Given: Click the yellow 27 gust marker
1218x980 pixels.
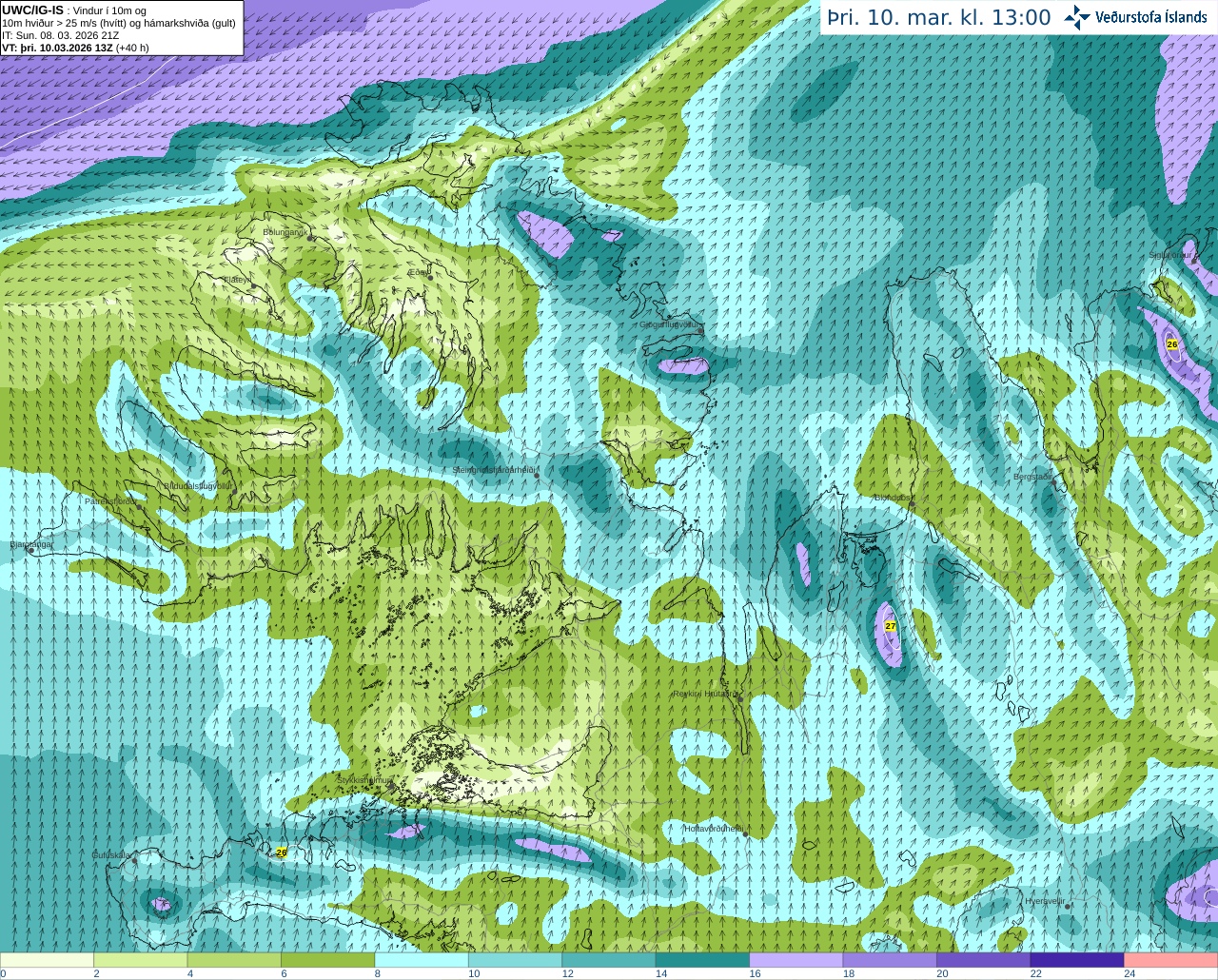Looking at the screenshot, I should (891, 626).
